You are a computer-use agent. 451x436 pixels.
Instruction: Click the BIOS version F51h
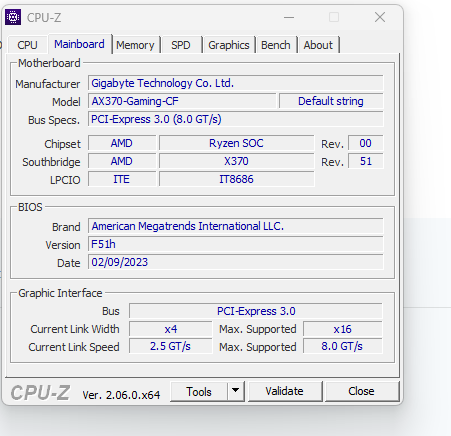pyautogui.click(x=236, y=244)
